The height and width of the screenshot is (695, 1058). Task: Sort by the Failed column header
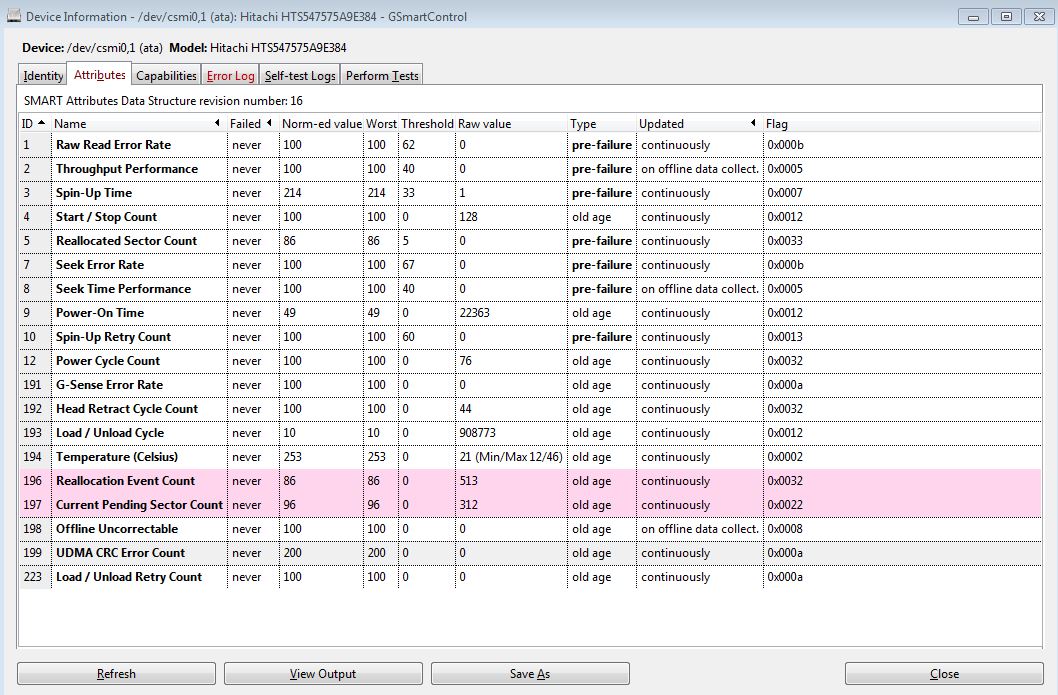point(252,123)
